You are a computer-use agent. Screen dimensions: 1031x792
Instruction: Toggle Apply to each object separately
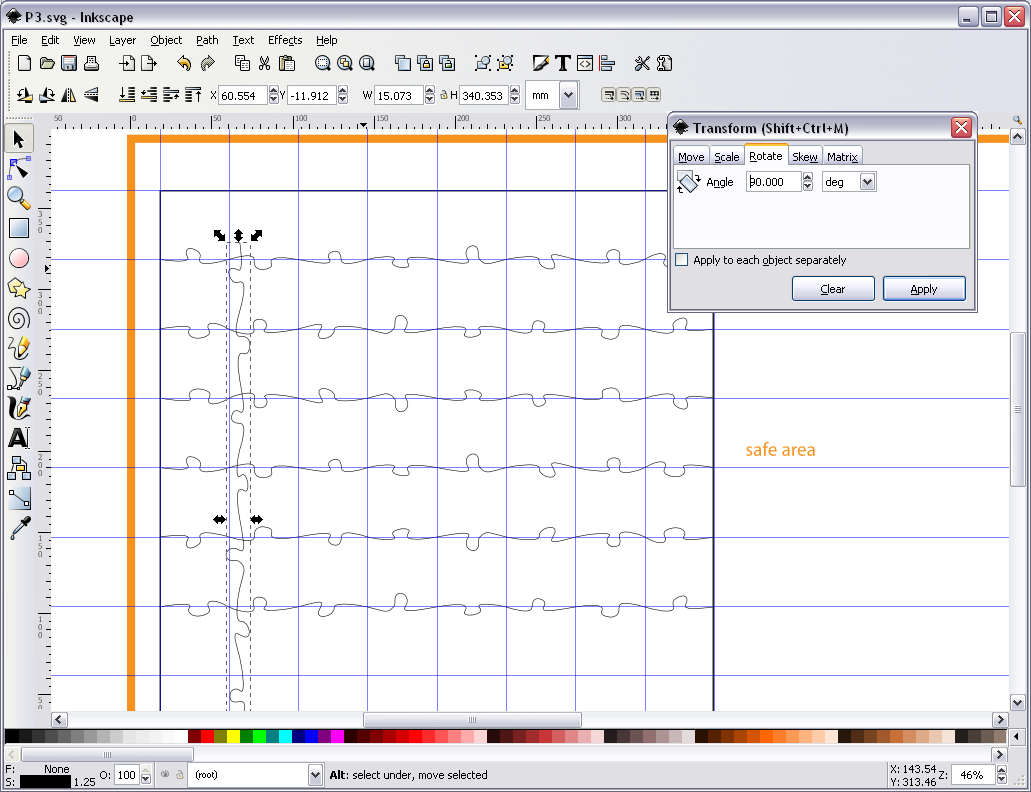[682, 260]
